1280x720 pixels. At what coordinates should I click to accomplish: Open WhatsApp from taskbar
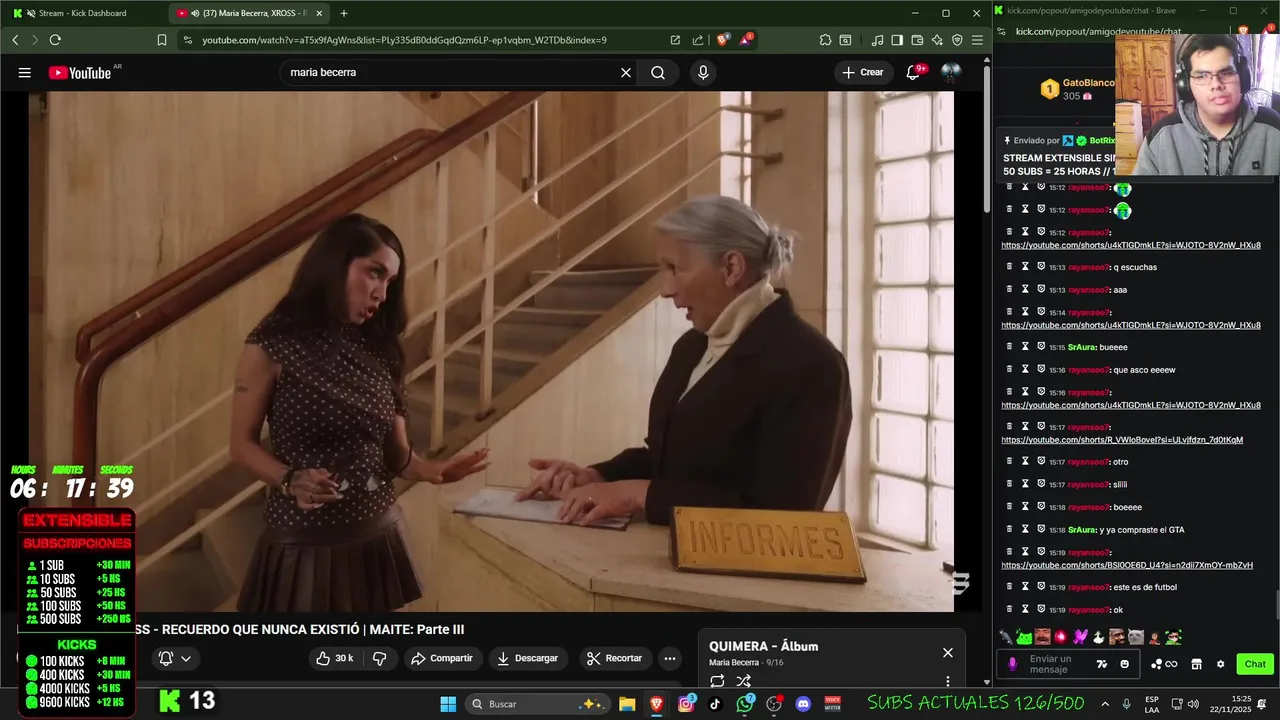[745, 704]
